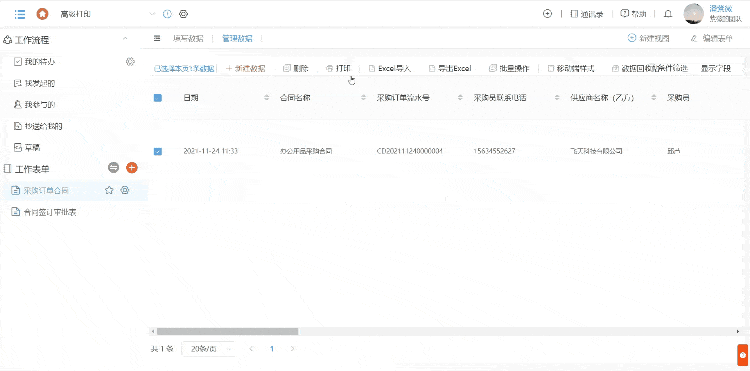Open the orange floating help button
The image size is (750, 371).
tap(742, 355)
